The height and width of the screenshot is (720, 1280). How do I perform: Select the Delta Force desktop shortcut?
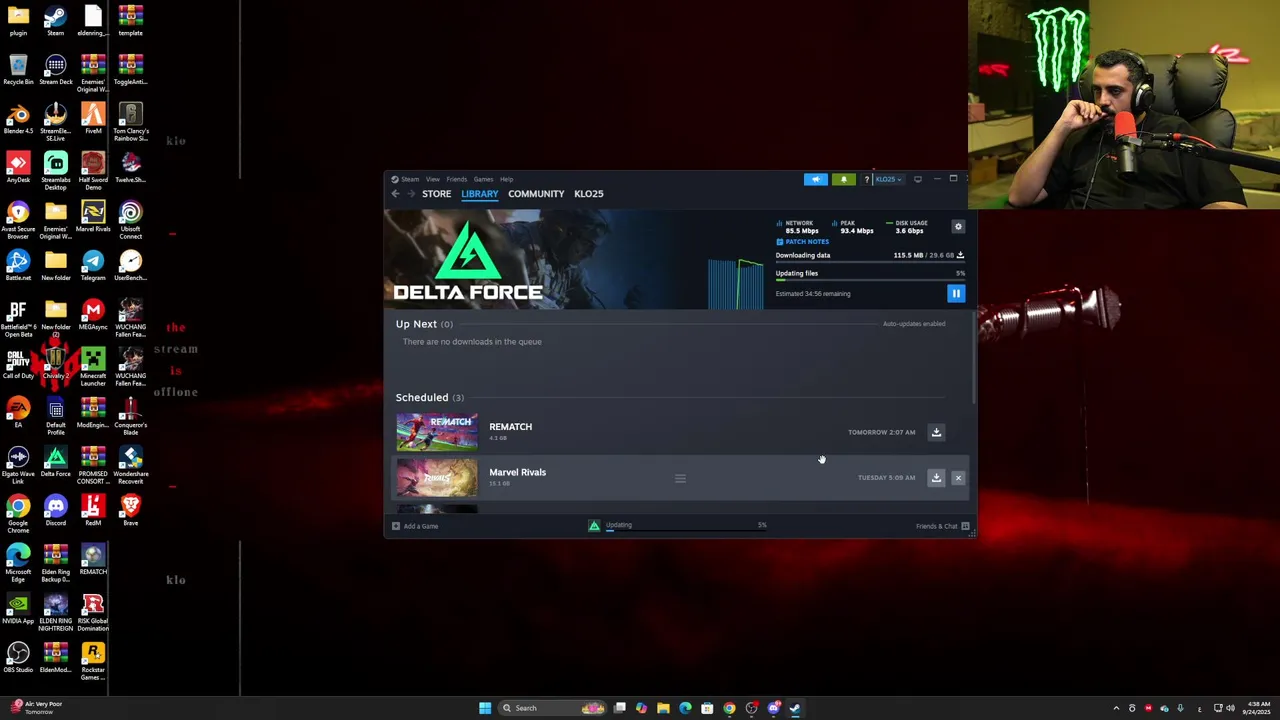[55, 463]
